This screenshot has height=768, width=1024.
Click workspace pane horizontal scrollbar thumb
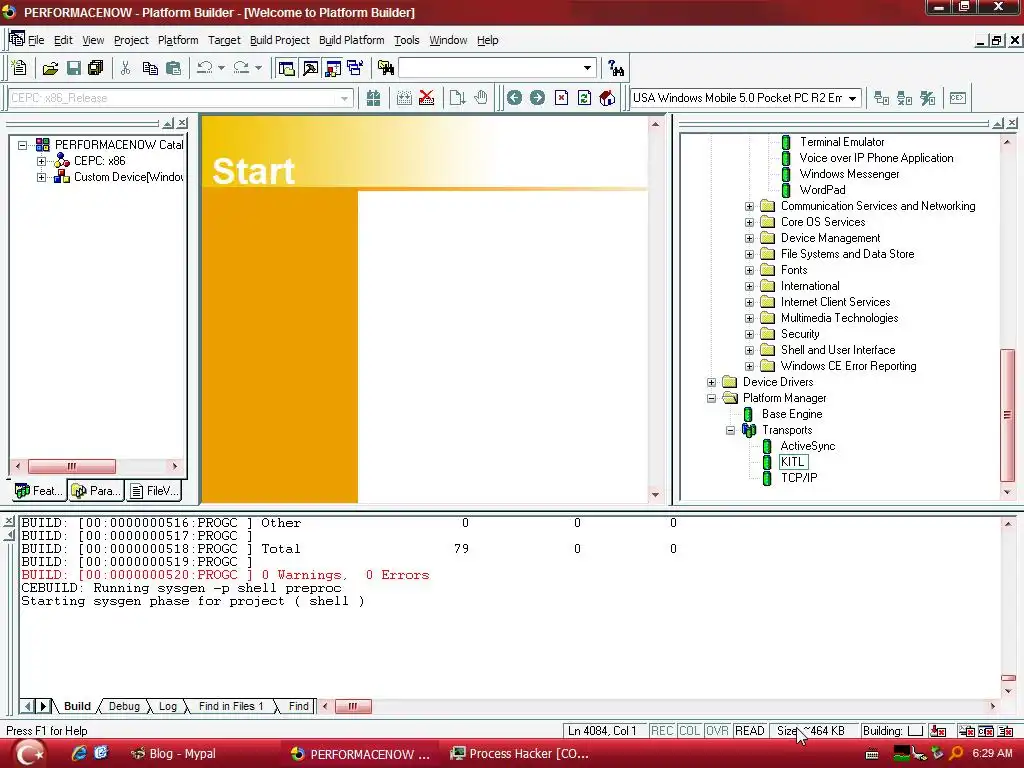pyautogui.click(x=72, y=466)
